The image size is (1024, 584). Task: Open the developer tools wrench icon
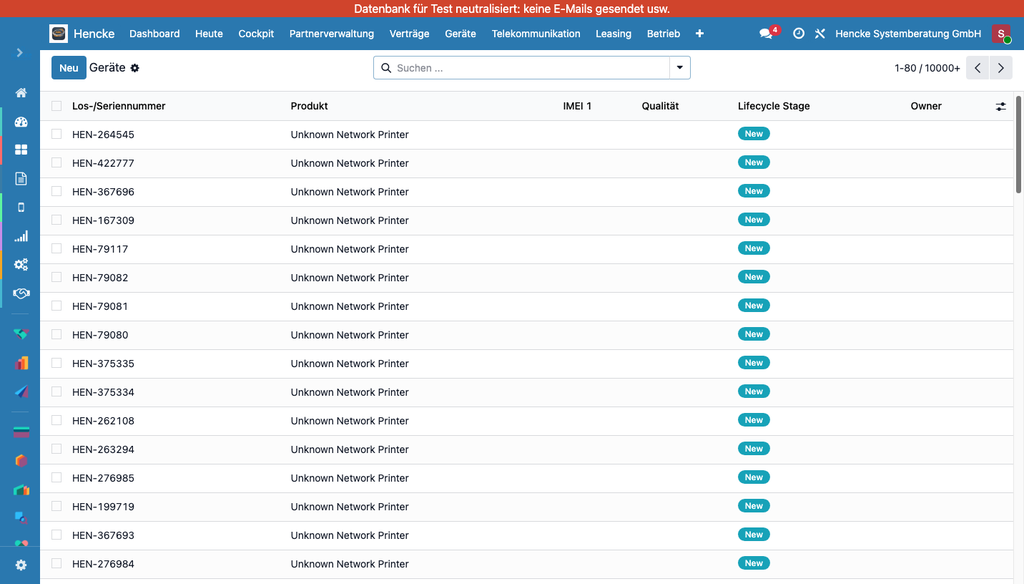tap(820, 34)
